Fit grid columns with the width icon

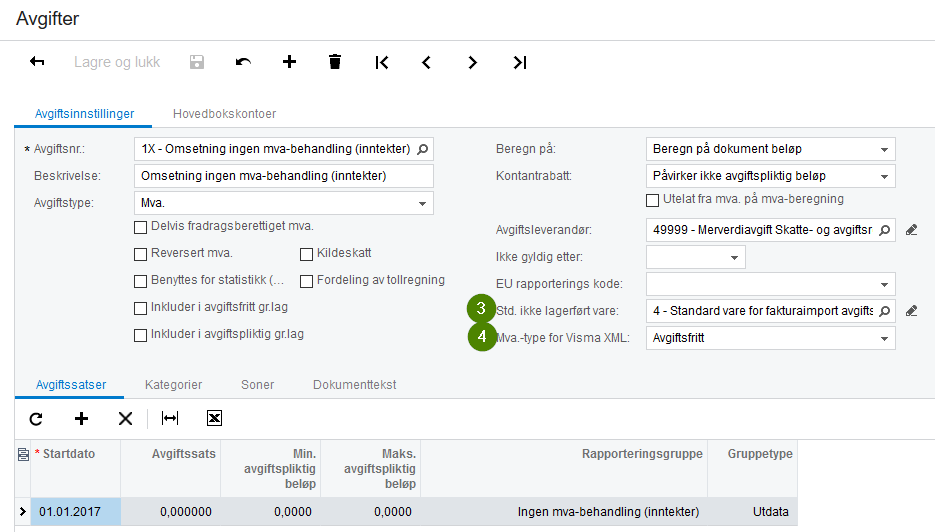[170, 419]
